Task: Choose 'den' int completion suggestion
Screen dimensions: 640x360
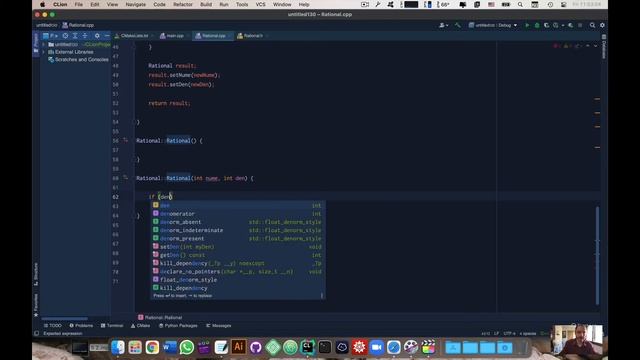Action: click(238, 205)
